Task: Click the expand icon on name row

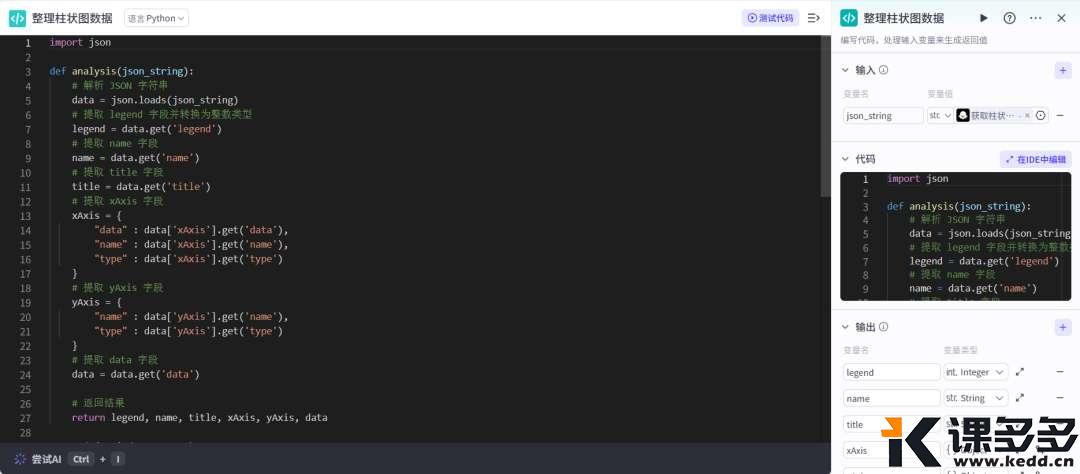Action: (1020, 398)
